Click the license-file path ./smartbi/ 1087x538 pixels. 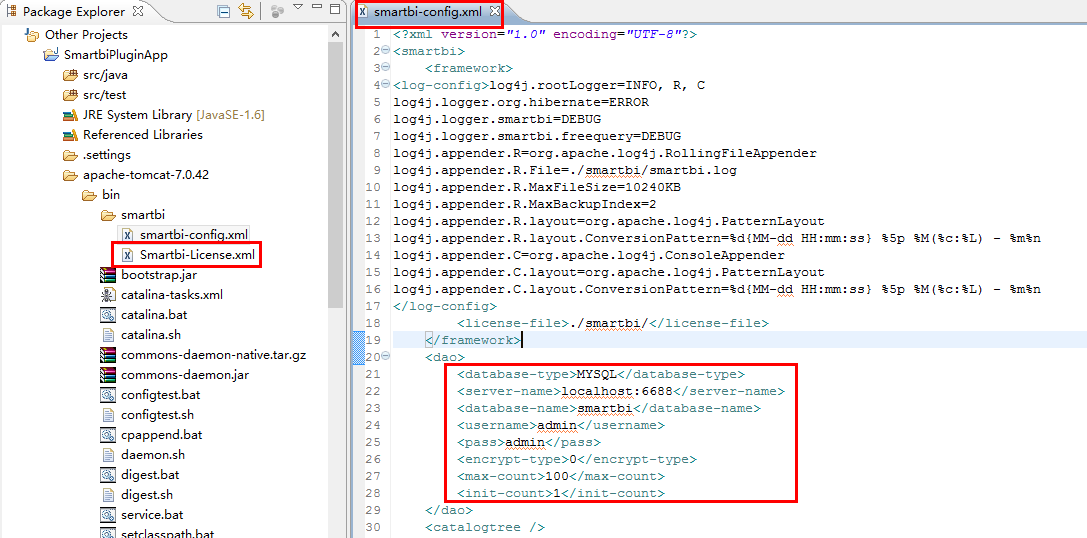(x=609, y=323)
